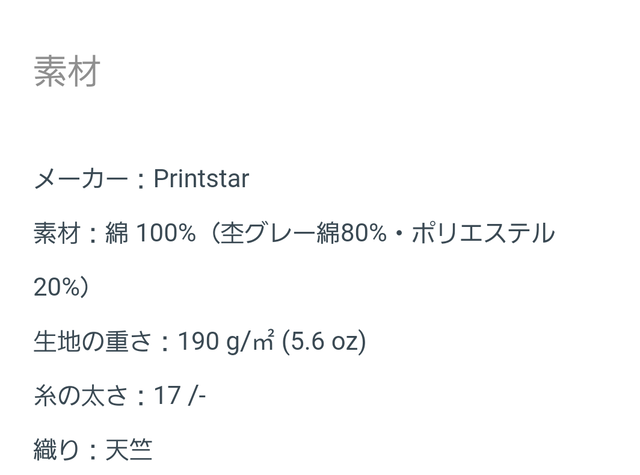Click the 17 /- yarn thickness value
The height and width of the screenshot is (475, 640).
180,395
